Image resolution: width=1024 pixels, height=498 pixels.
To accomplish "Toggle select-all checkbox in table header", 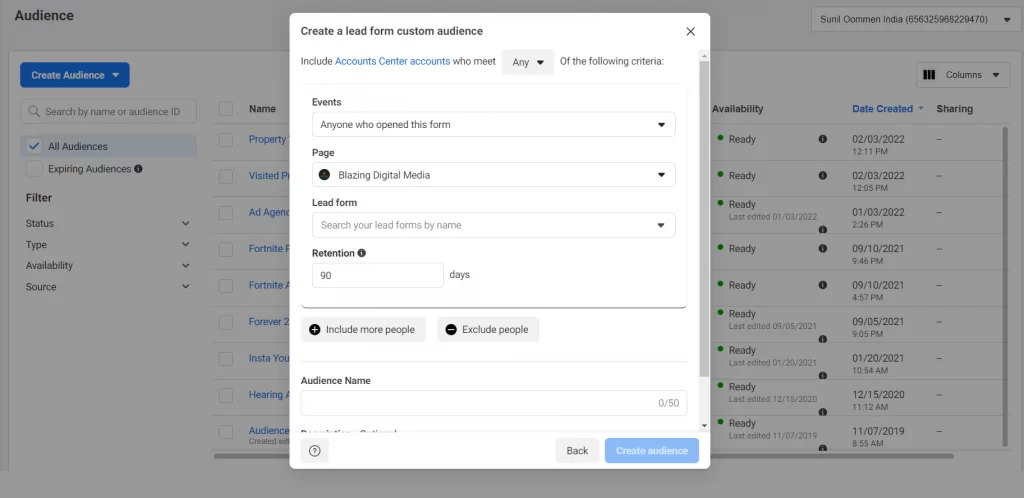I will (x=226, y=109).
